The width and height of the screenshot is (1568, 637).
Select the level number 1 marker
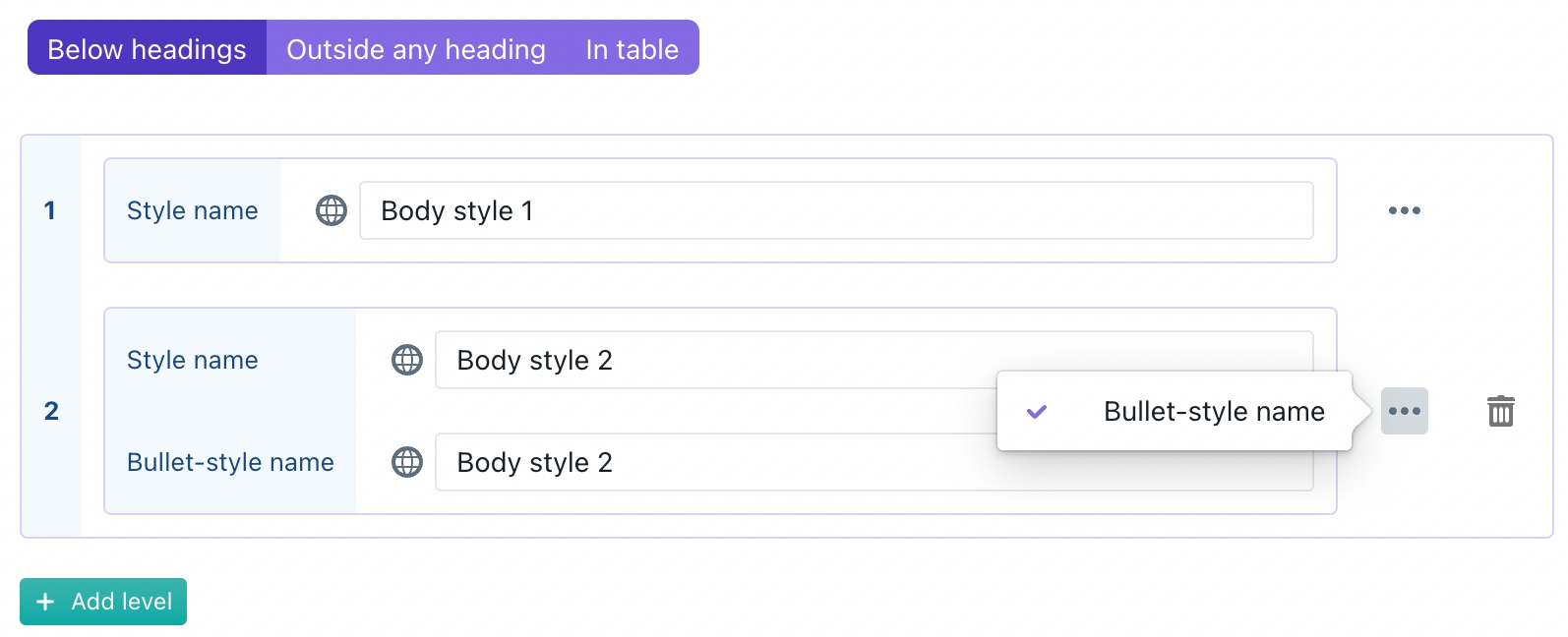tap(50, 210)
